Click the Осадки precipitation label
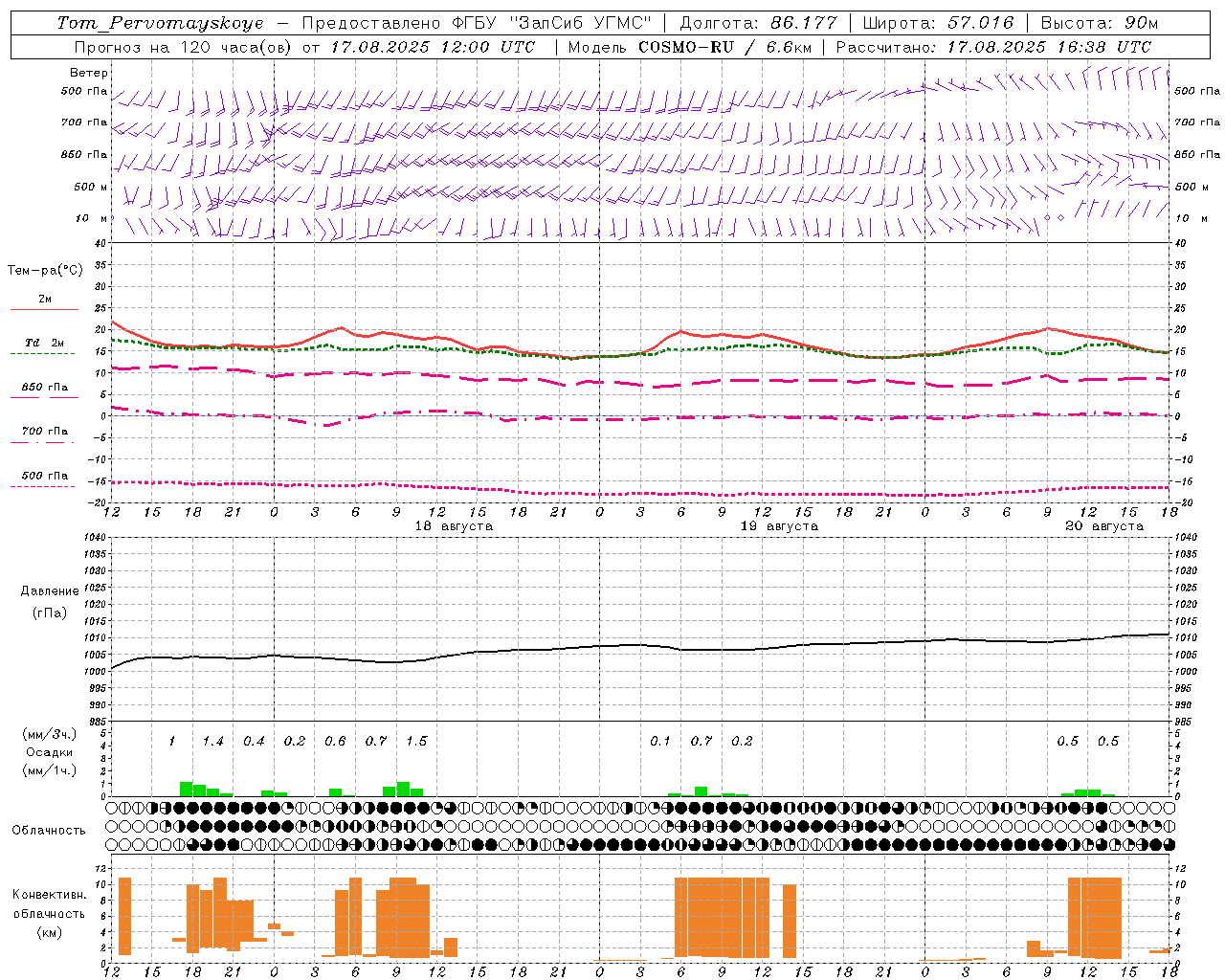Viewport: 1225px width, 980px height. (x=49, y=753)
